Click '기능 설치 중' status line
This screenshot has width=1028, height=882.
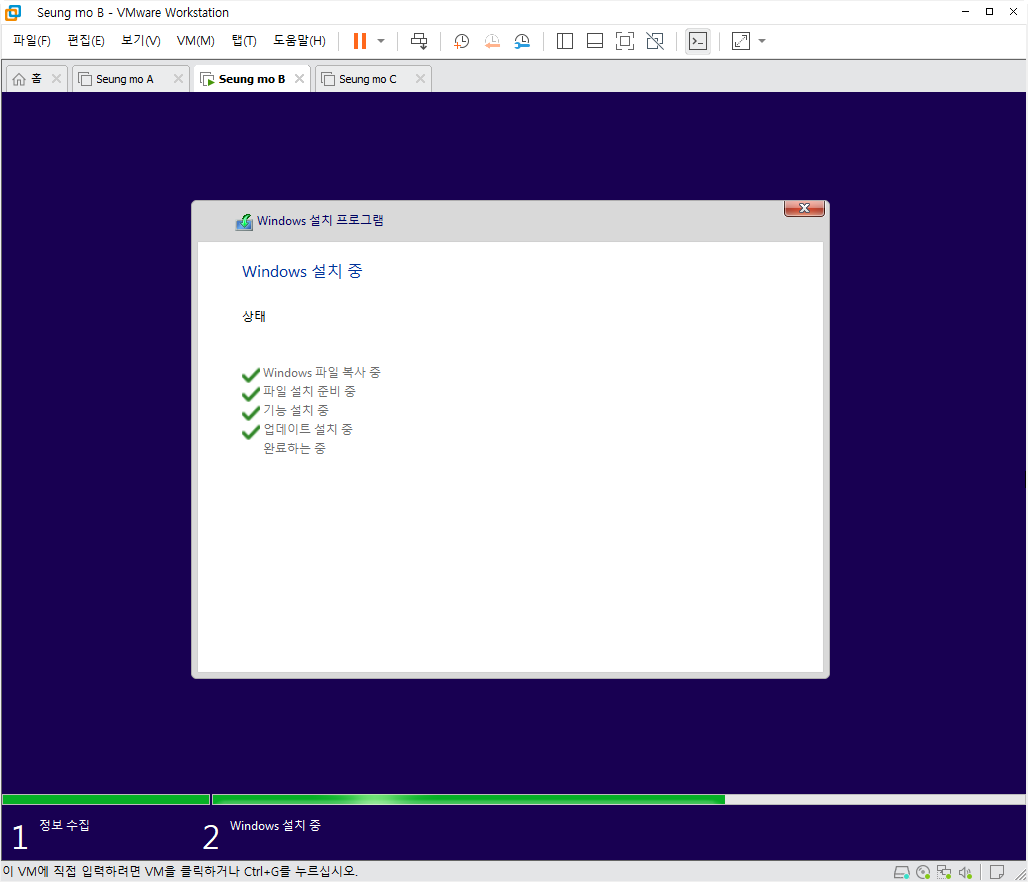click(296, 411)
